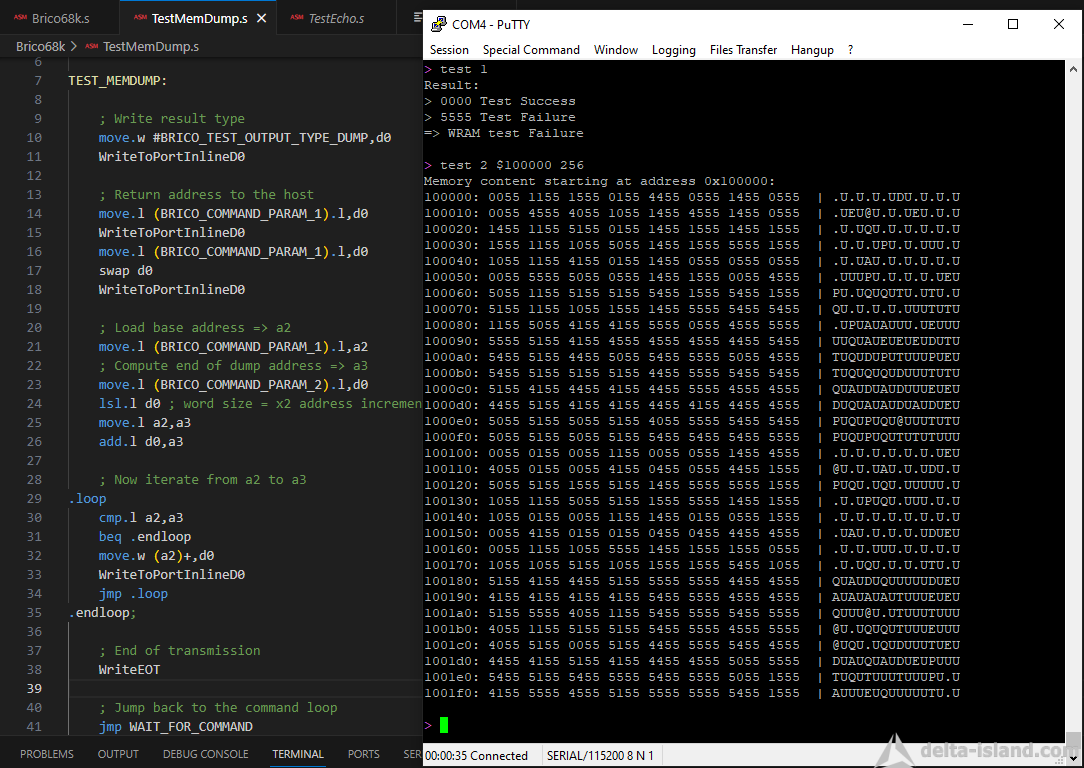1084x768 pixels.
Task: Minimize the PuTTY window
Action: click(967, 24)
